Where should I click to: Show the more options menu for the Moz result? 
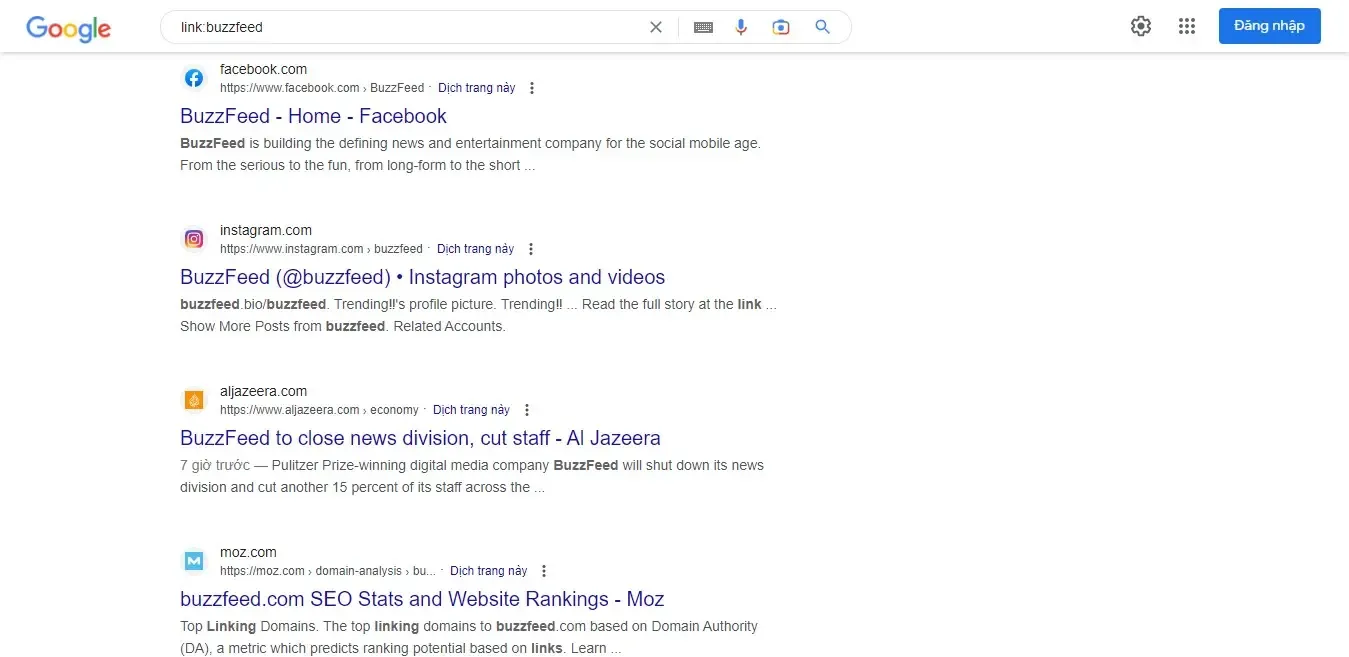(544, 571)
